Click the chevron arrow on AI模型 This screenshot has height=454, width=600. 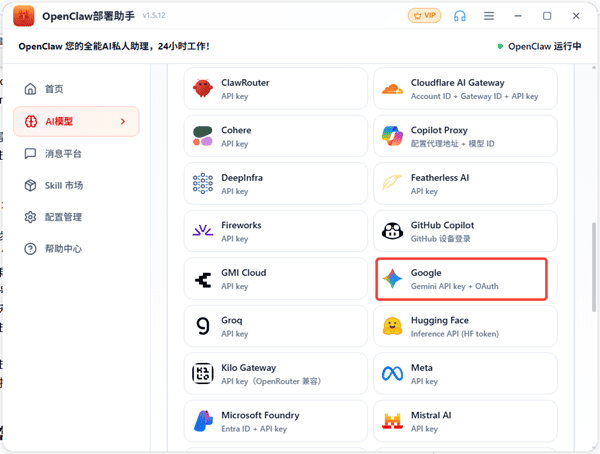coord(123,121)
